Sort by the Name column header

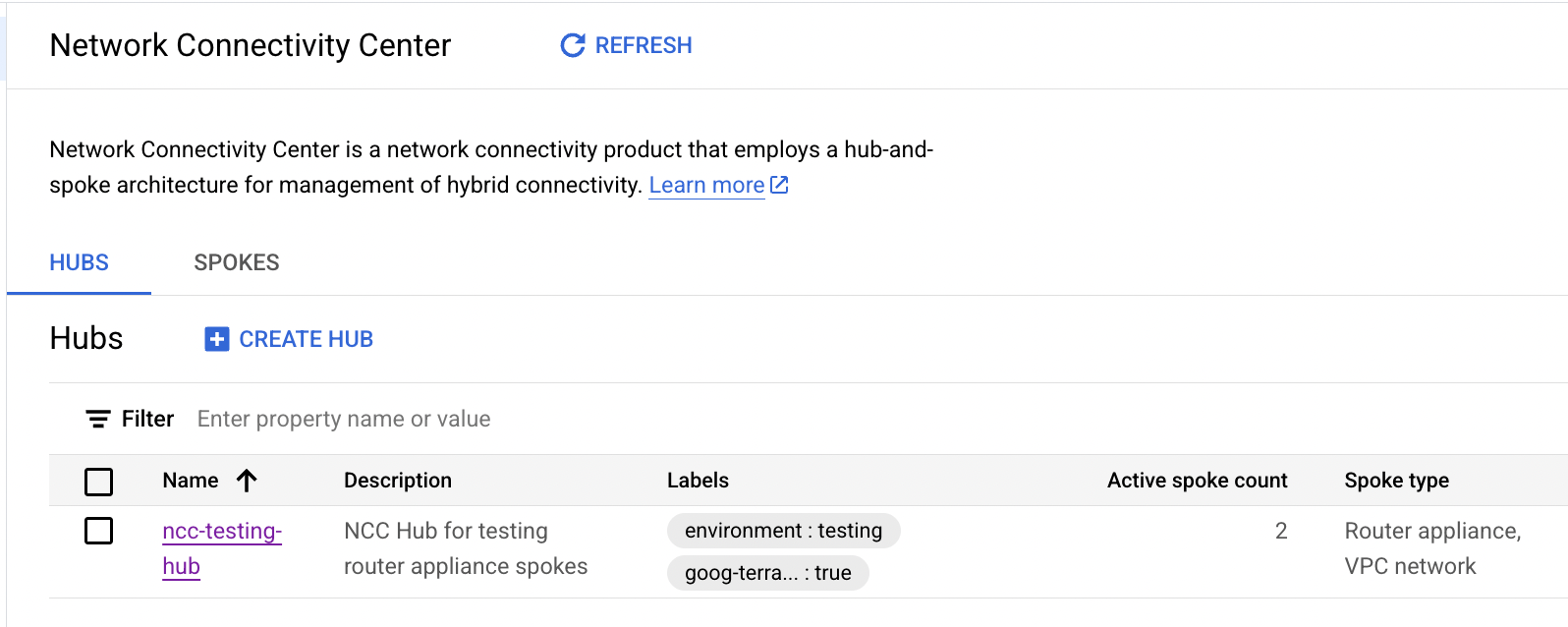point(191,481)
